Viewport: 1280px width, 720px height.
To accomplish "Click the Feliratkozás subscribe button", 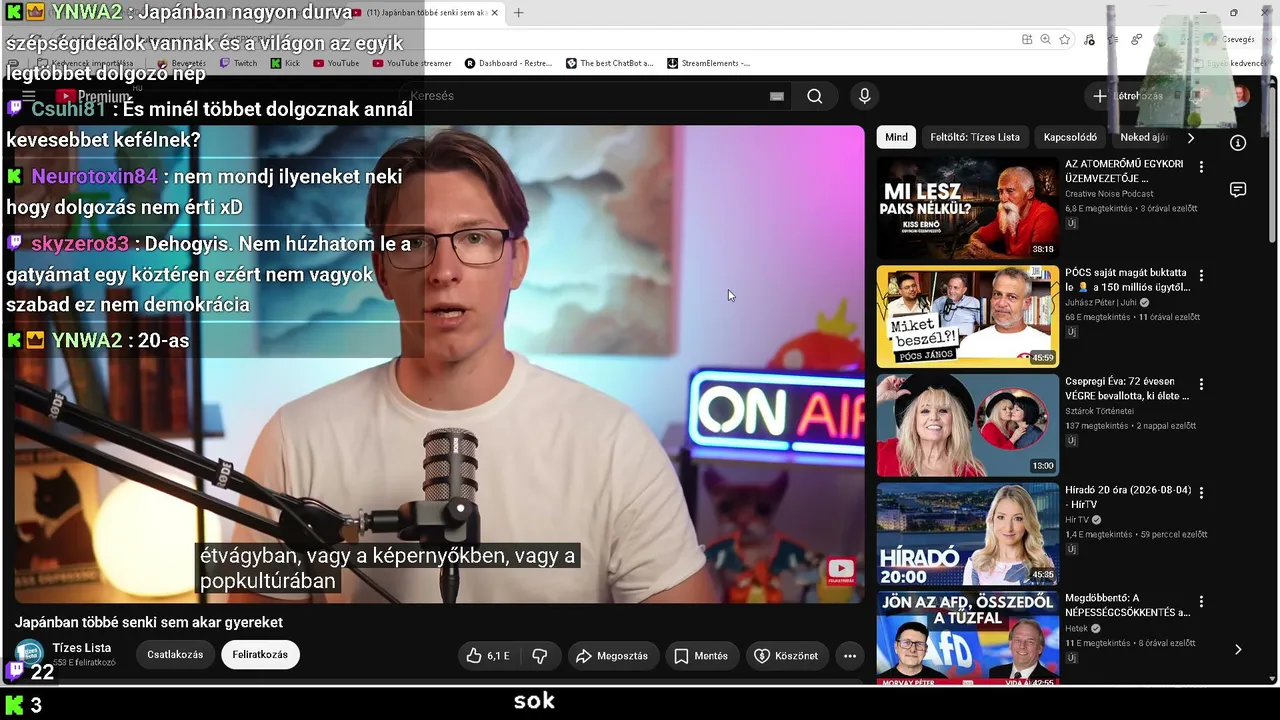I will pos(260,655).
